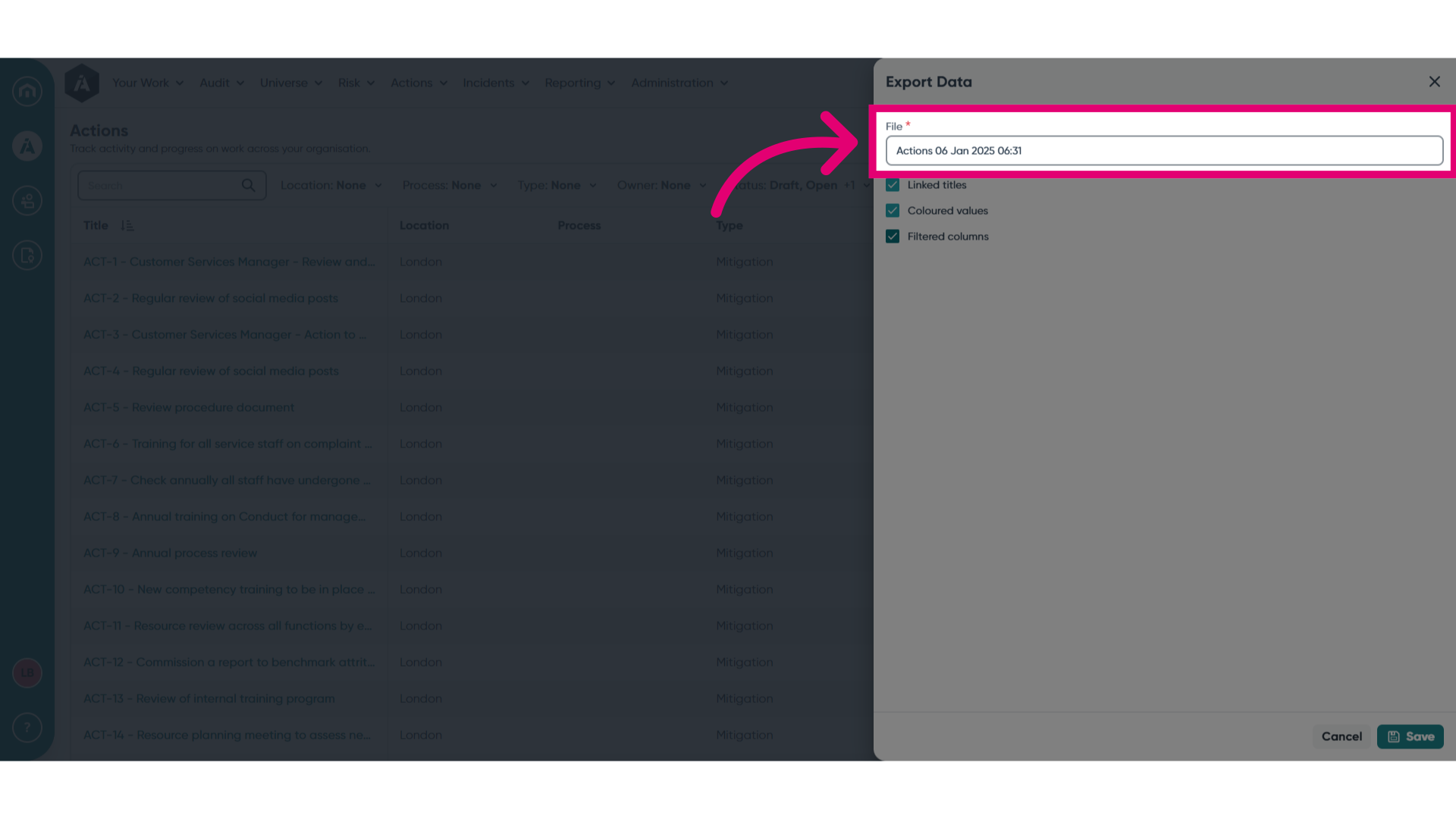Open the Universe menu
Image resolution: width=1456 pixels, height=819 pixels.
pos(291,83)
